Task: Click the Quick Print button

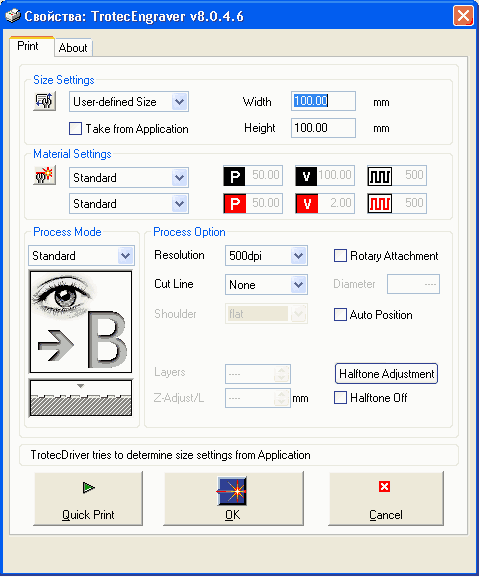Action: [88, 499]
